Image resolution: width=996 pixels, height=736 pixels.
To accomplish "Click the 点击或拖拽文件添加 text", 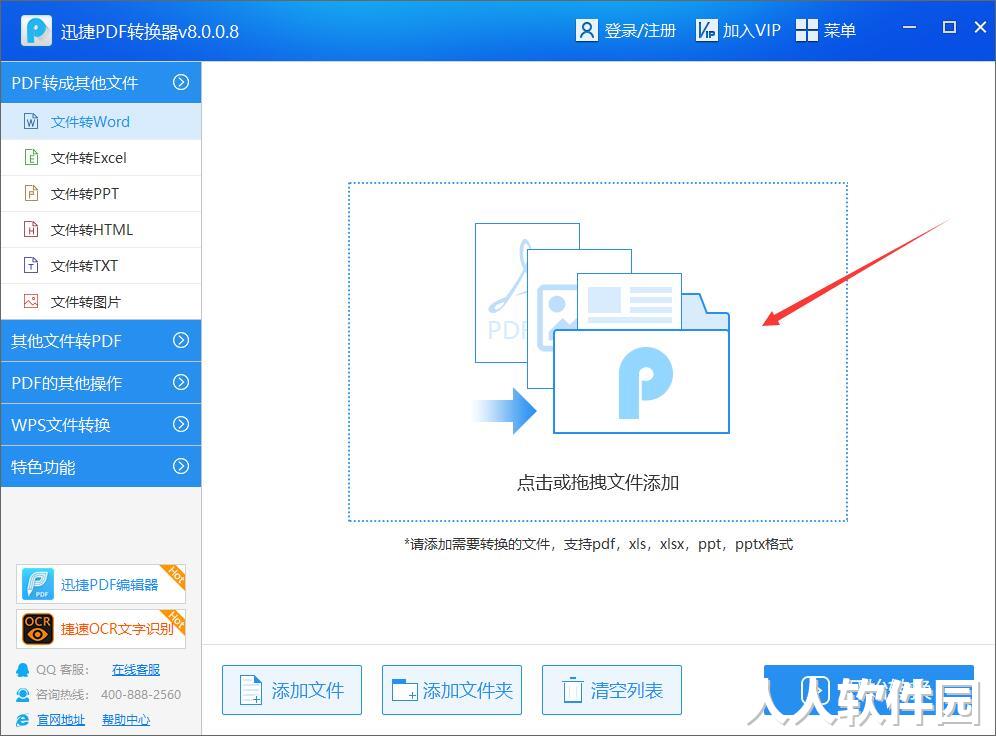I will click(x=598, y=483).
